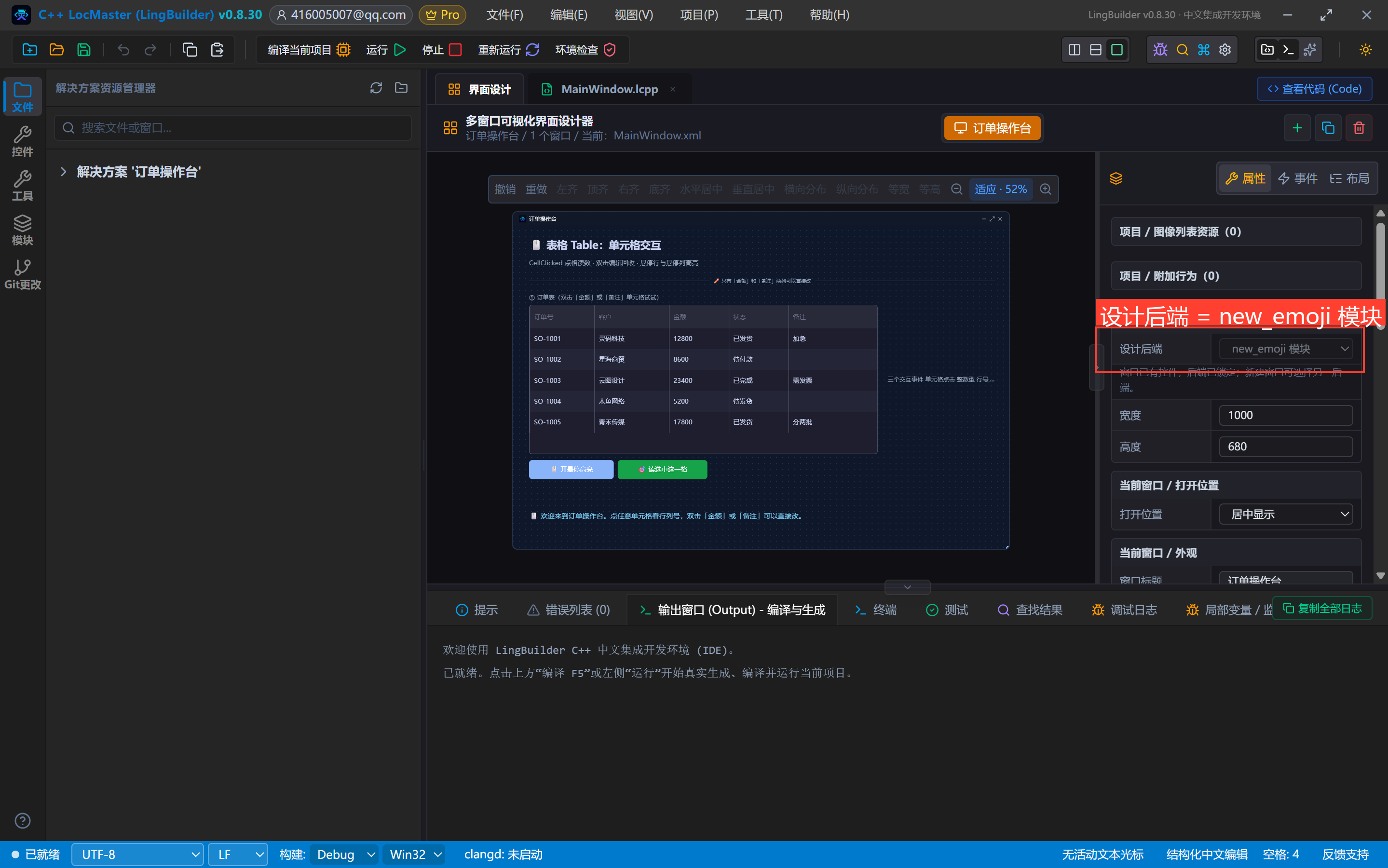Image resolution: width=1388 pixels, height=868 pixels.
Task: Open the 文件(F) menu
Action: pyautogui.click(x=504, y=15)
